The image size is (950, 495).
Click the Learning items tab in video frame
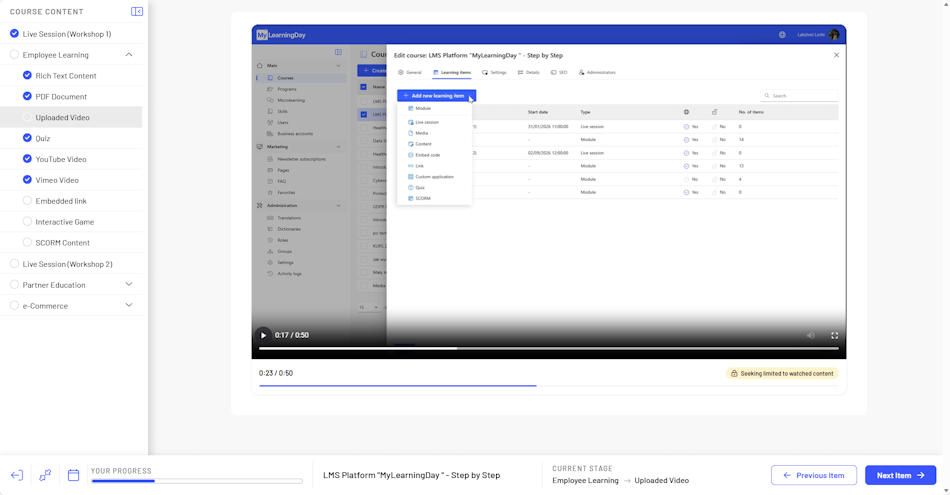point(452,73)
